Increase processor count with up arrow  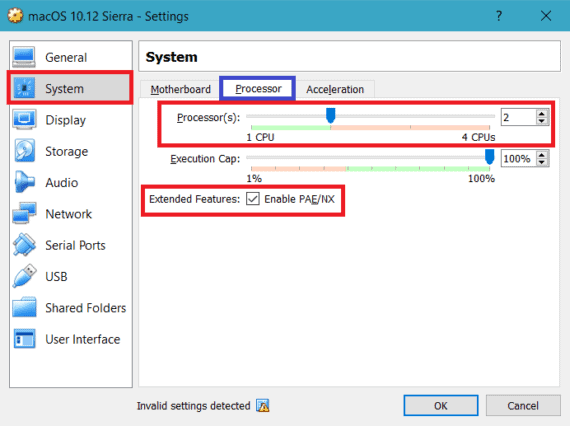542,113
